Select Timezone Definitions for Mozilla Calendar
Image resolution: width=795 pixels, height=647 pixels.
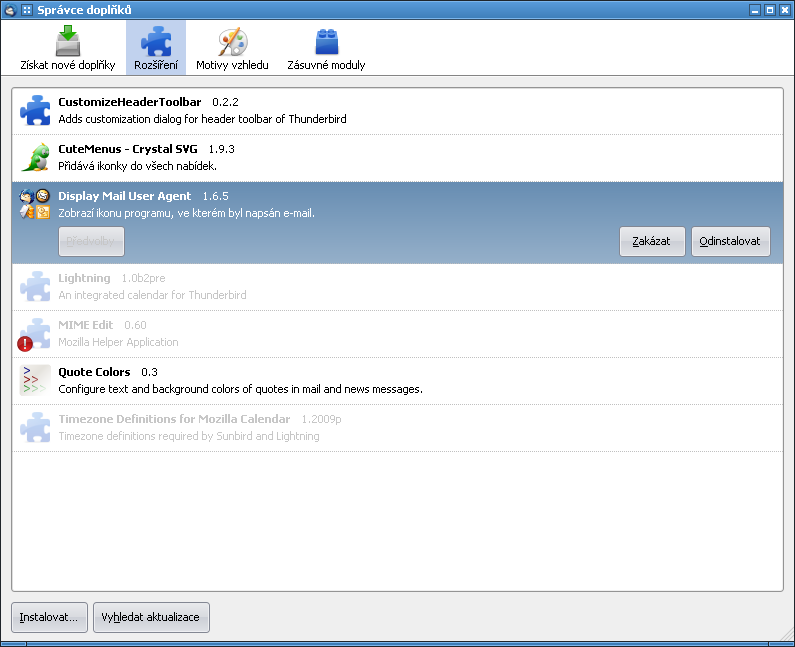(x=398, y=428)
